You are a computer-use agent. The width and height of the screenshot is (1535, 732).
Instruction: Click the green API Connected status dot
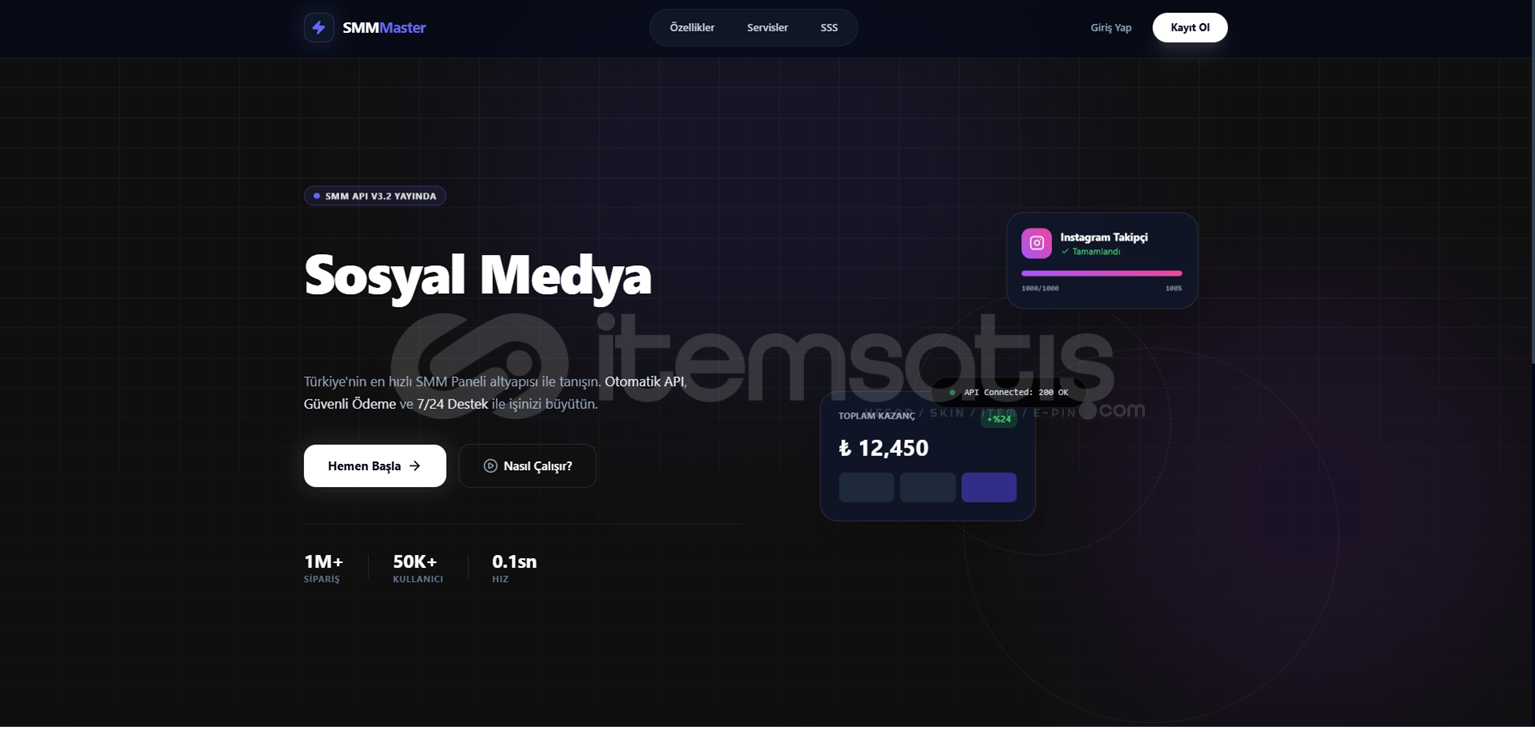tap(952, 393)
